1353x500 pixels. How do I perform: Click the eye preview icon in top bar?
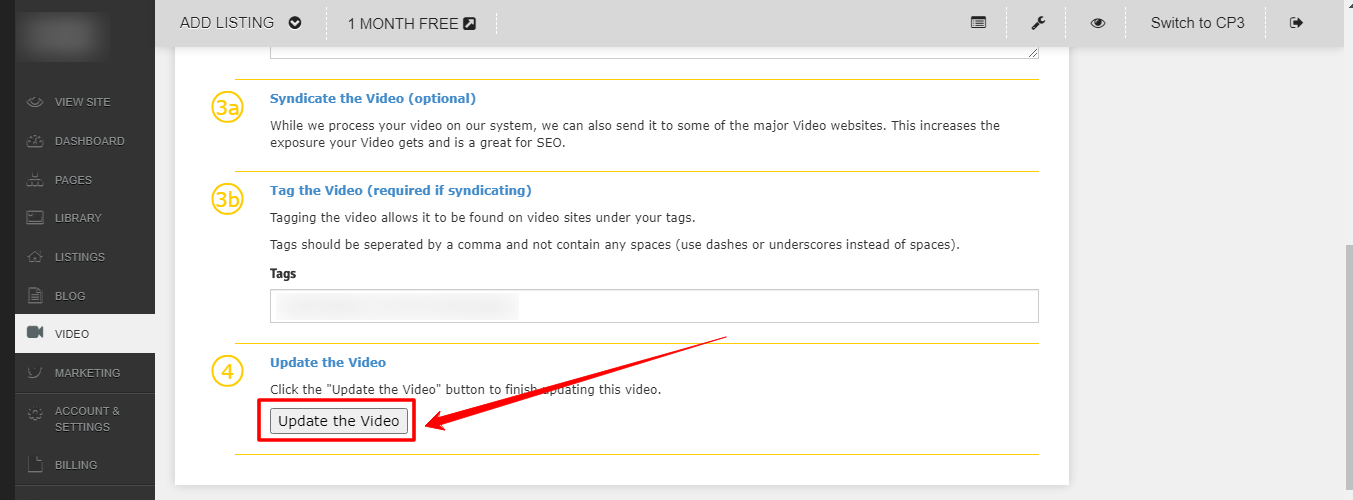point(1098,23)
